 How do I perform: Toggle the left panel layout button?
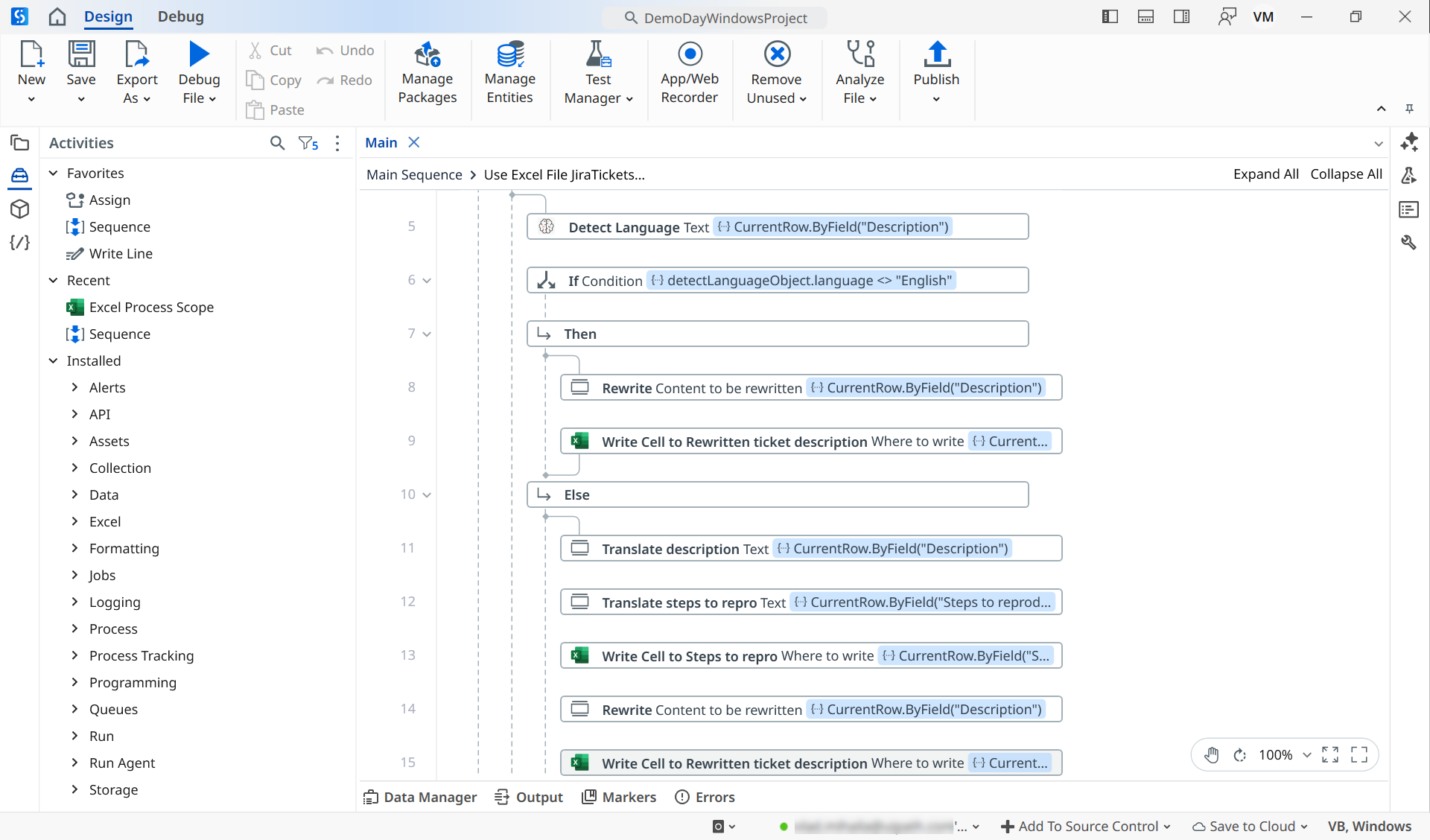[1110, 17]
